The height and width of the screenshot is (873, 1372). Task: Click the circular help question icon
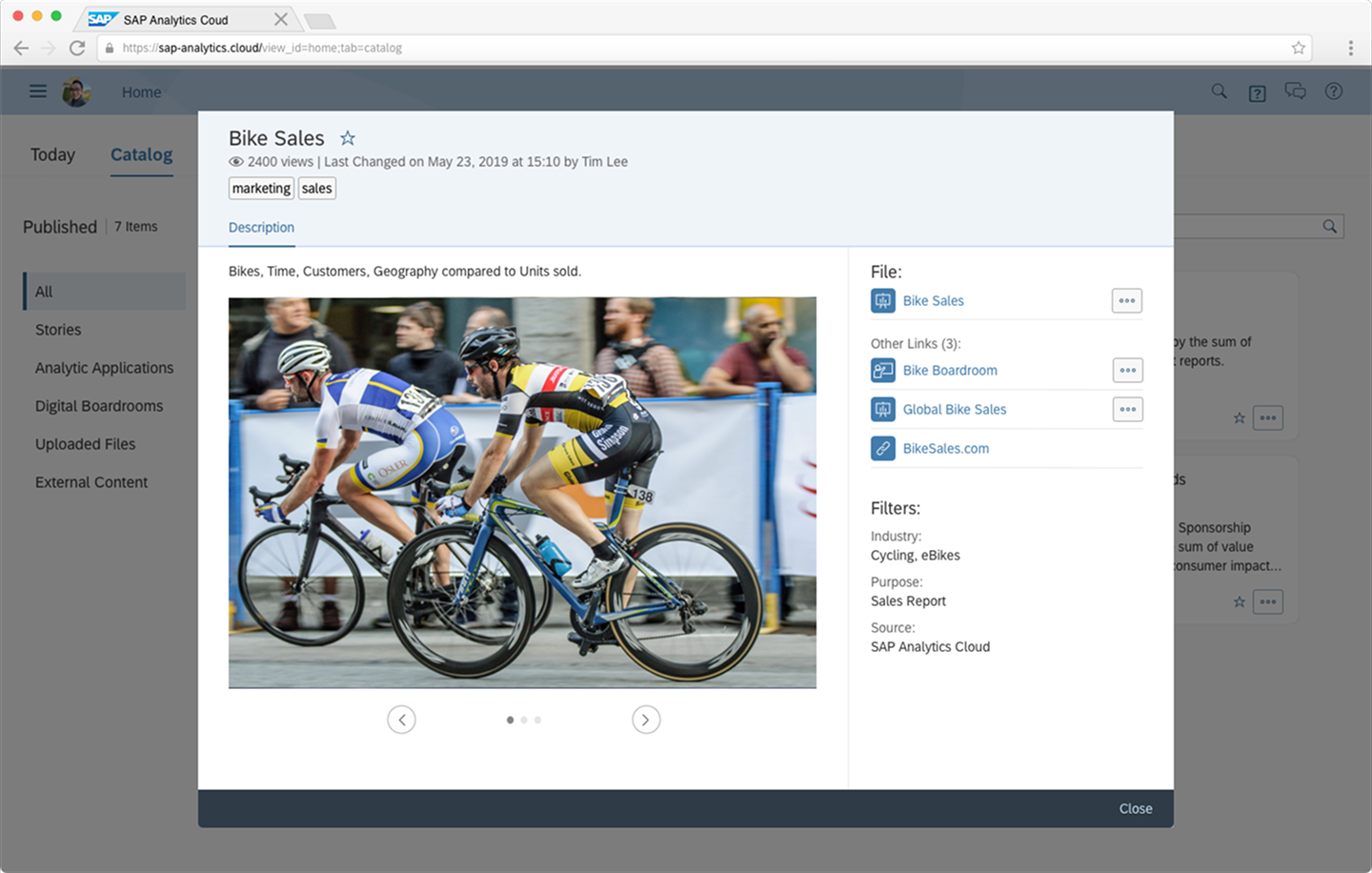[x=1334, y=91]
